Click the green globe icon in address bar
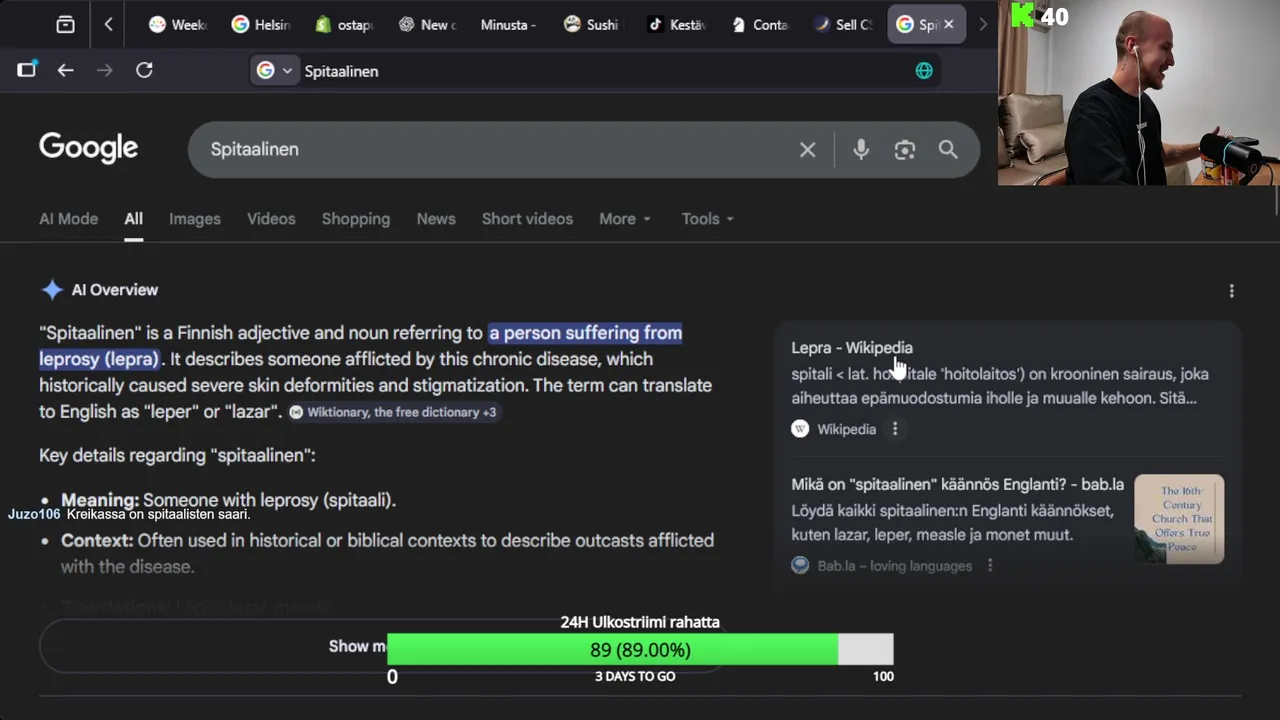Screen dimensions: 1280x720 pos(924,70)
